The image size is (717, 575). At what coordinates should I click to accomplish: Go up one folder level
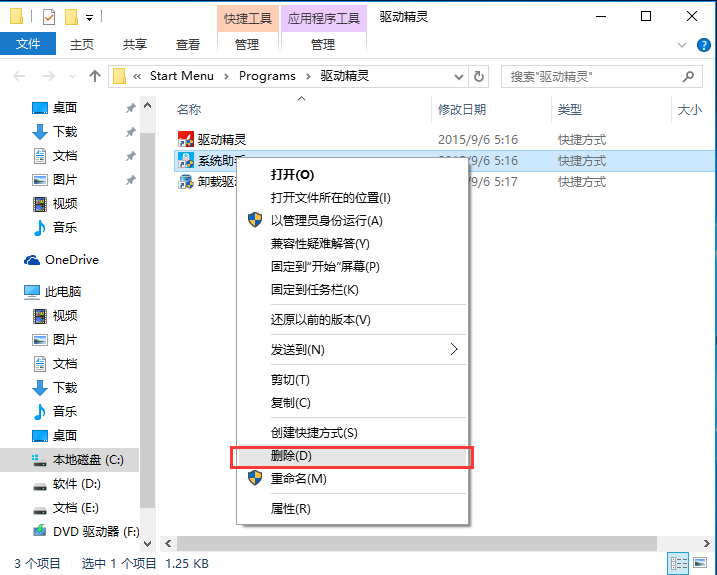pyautogui.click(x=95, y=76)
